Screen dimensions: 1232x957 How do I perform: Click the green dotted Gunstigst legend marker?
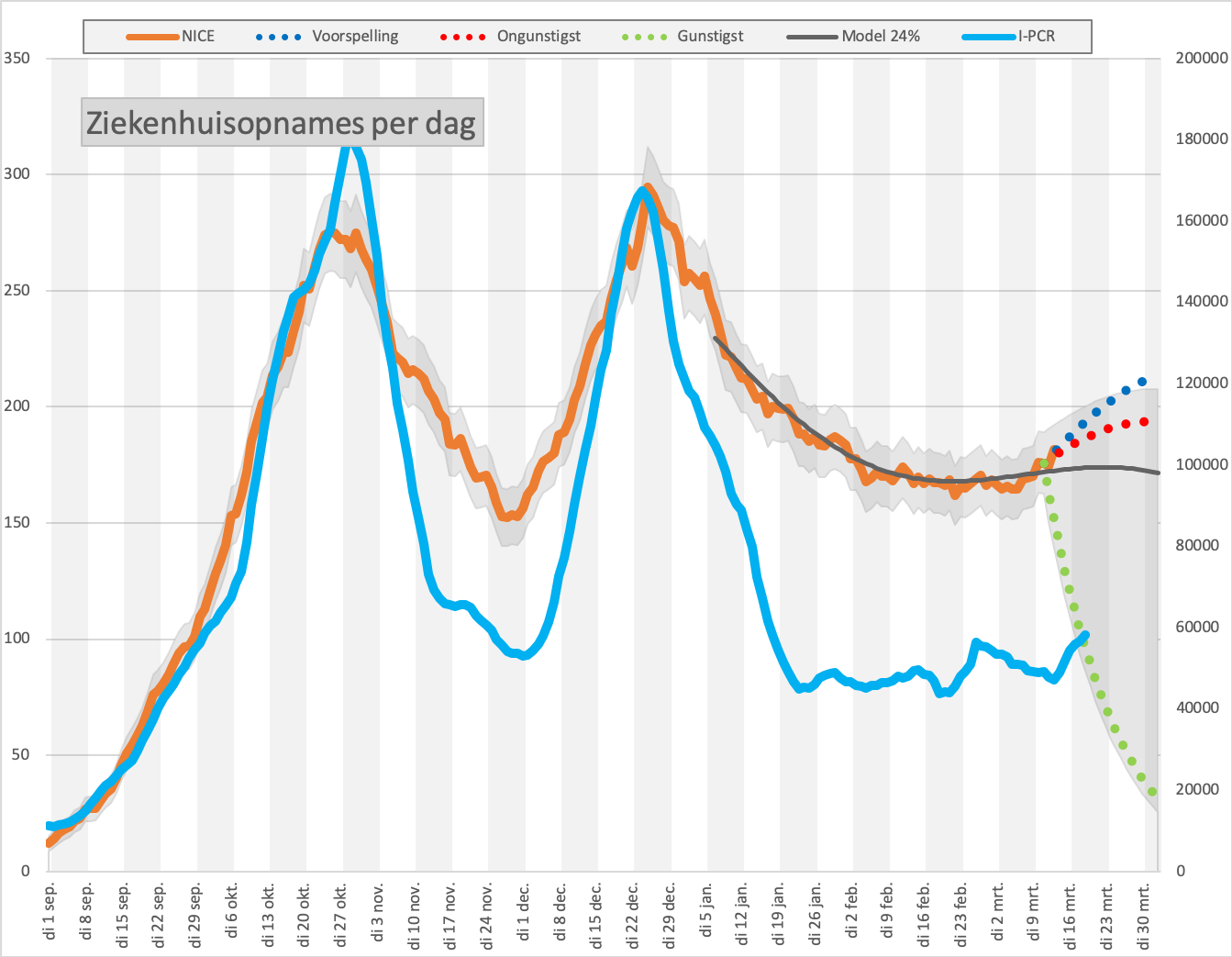coord(644,37)
